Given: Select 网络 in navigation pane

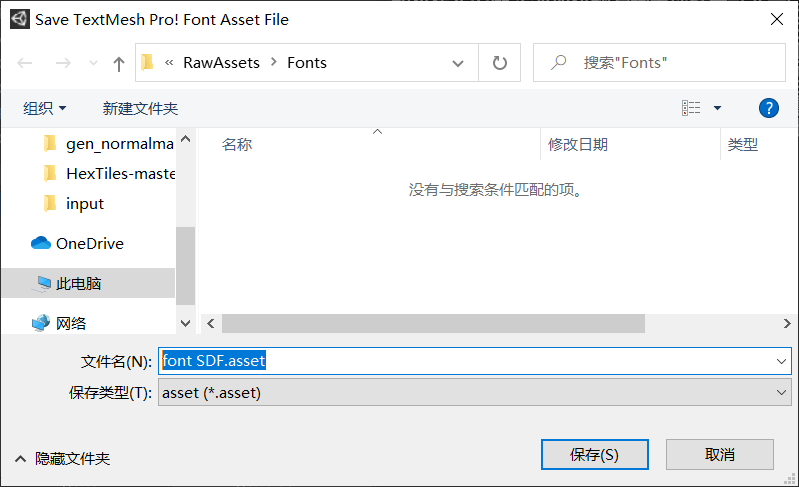Looking at the screenshot, I should pyautogui.click(x=70, y=323).
